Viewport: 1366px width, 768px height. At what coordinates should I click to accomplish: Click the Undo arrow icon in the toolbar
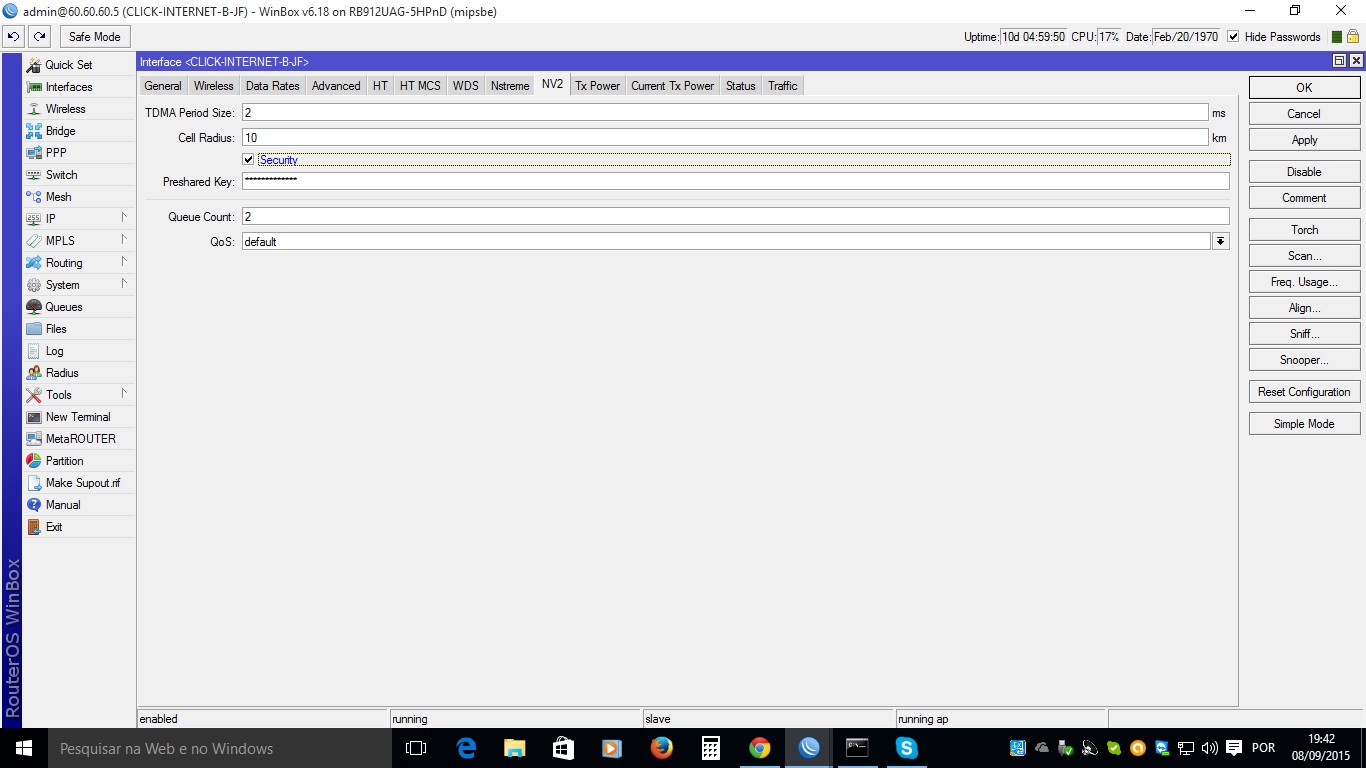tap(13, 37)
